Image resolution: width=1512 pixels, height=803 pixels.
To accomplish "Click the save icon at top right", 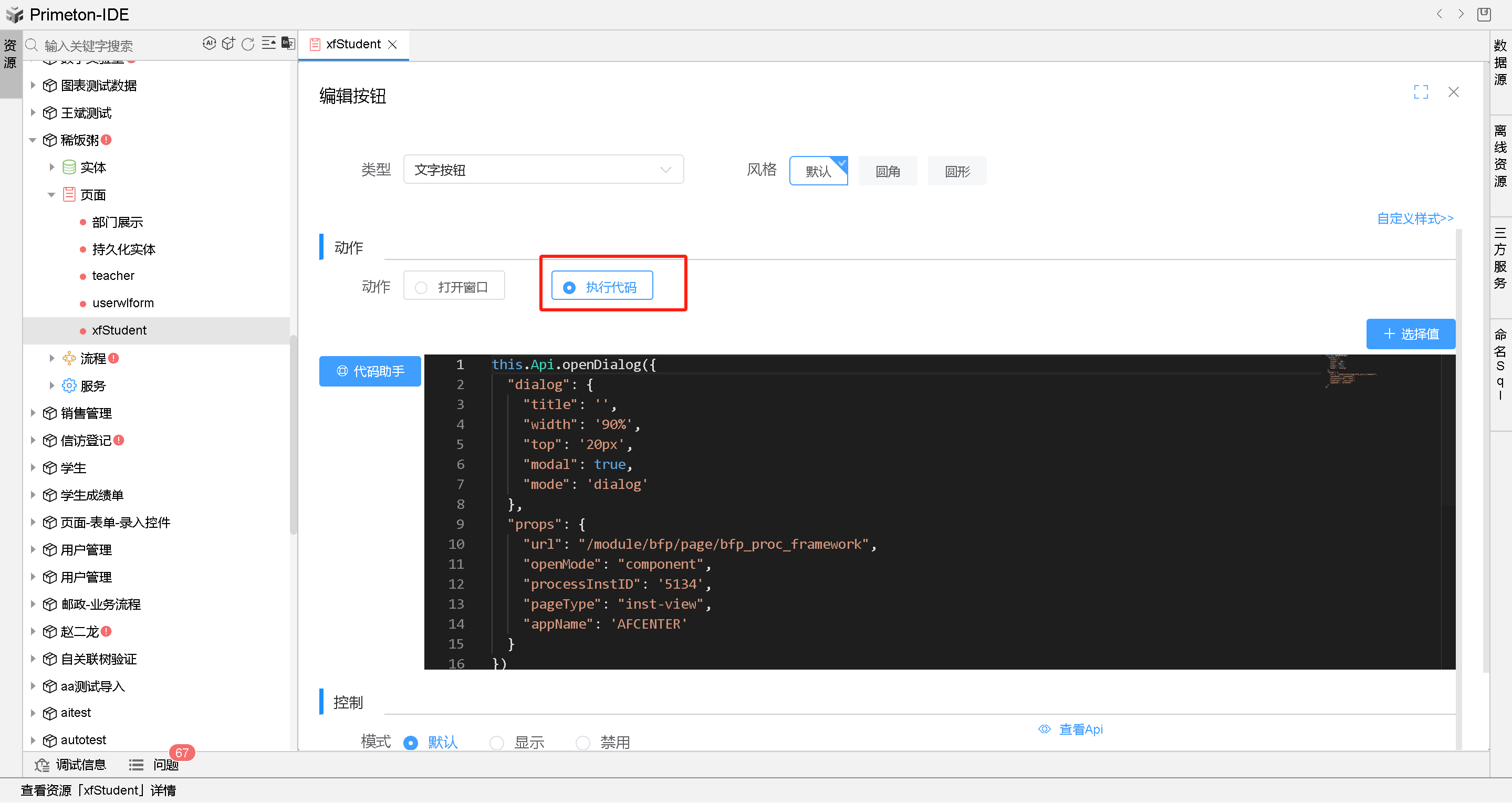I will (1484, 14).
